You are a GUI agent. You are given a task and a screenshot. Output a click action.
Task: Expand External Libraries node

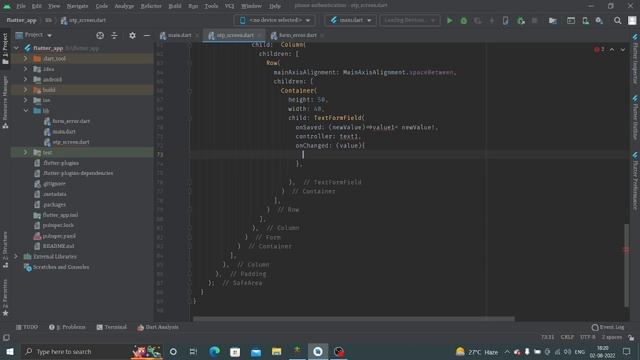coord(16,256)
